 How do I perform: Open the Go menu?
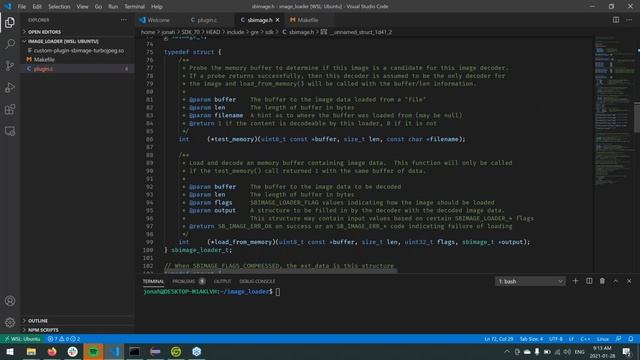98,7
